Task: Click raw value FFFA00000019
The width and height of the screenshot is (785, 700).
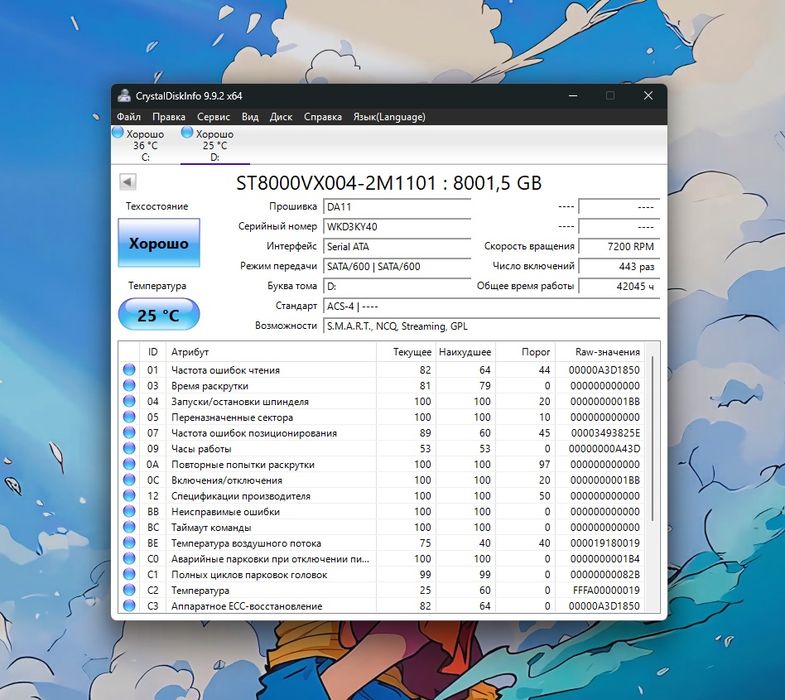Action: click(x=606, y=590)
